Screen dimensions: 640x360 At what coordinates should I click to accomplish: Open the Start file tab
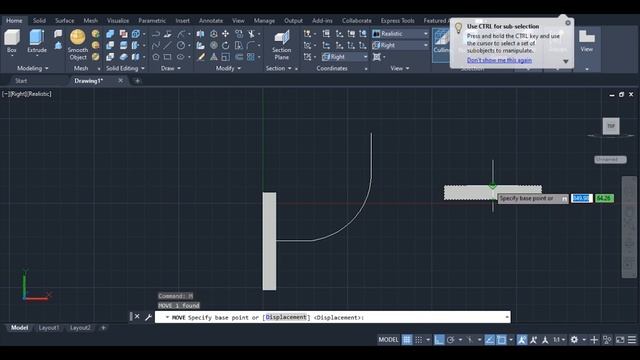coord(21,81)
